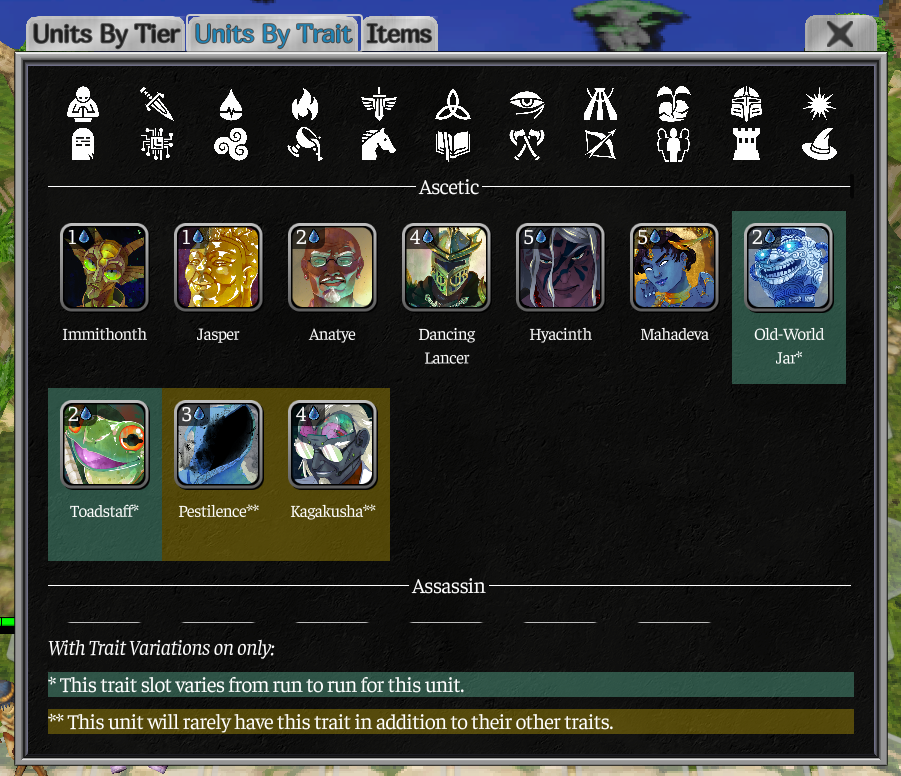Select the crossed axes trait icon
The image size is (901, 776).
[526, 144]
